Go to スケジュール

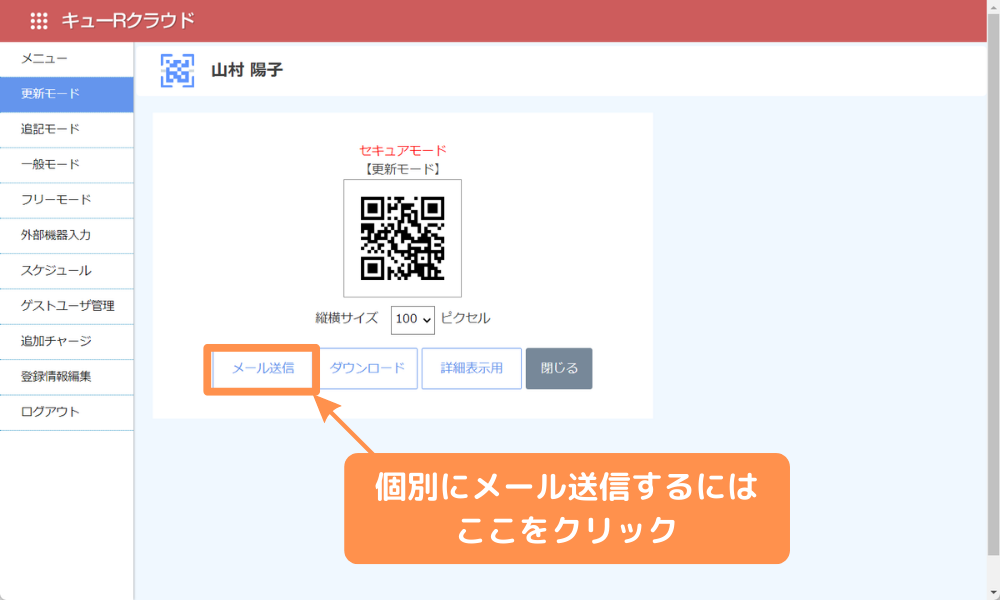coord(66,271)
